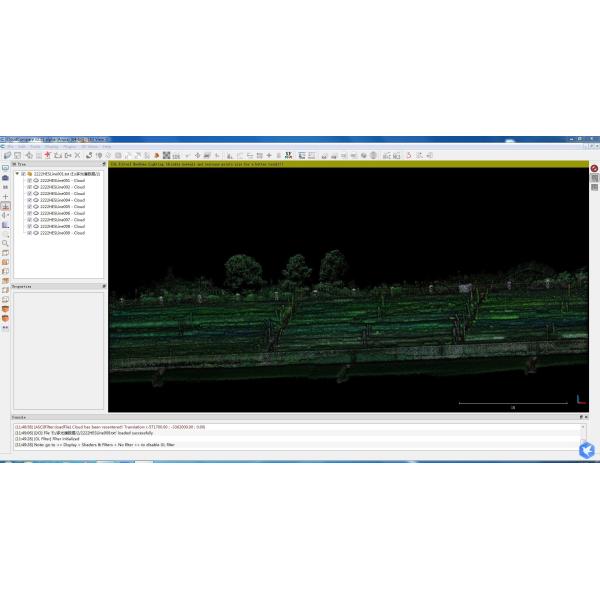Click the camera icon in left sidebar
The width and height of the screenshot is (600, 600).
tap(5, 178)
